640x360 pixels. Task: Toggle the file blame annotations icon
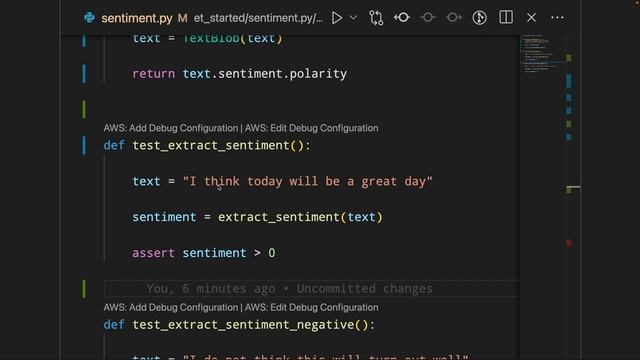pos(480,18)
